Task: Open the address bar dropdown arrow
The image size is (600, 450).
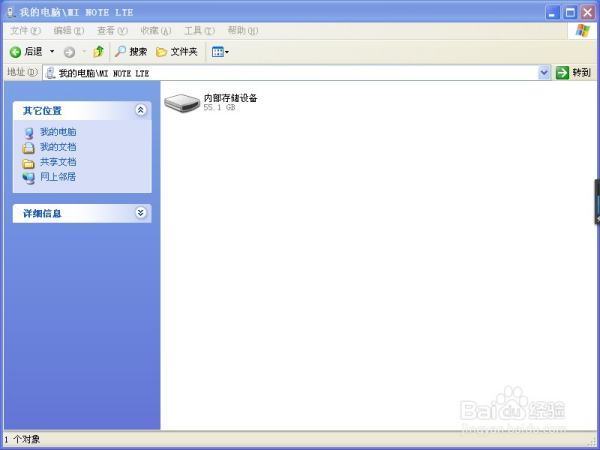Action: [x=544, y=72]
